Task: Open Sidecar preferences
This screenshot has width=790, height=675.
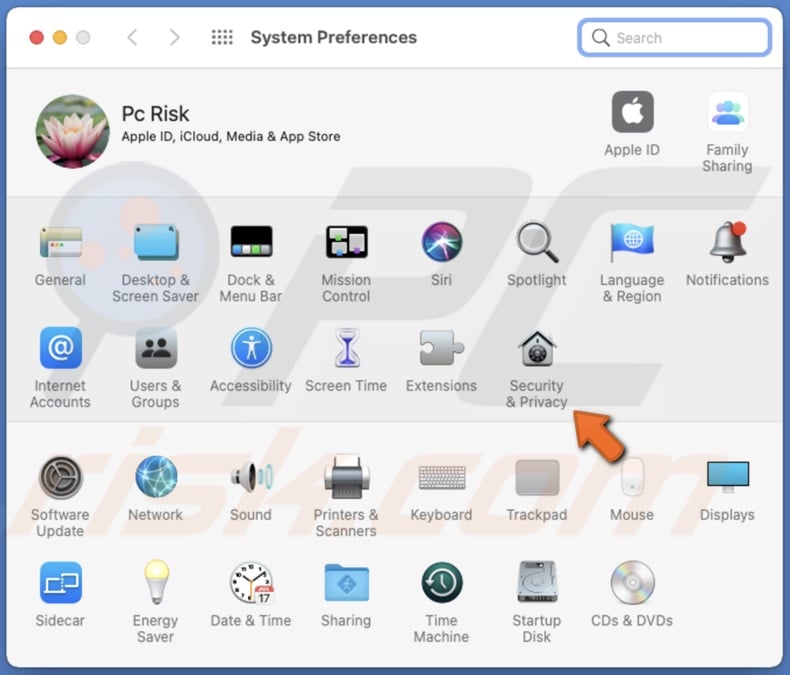Action: click(60, 585)
